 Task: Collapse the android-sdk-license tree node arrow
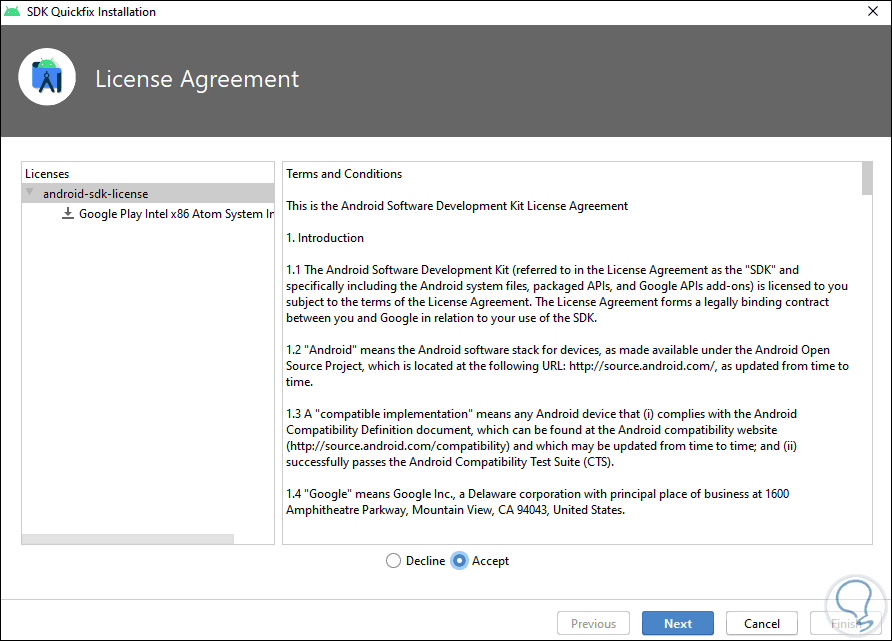30,193
